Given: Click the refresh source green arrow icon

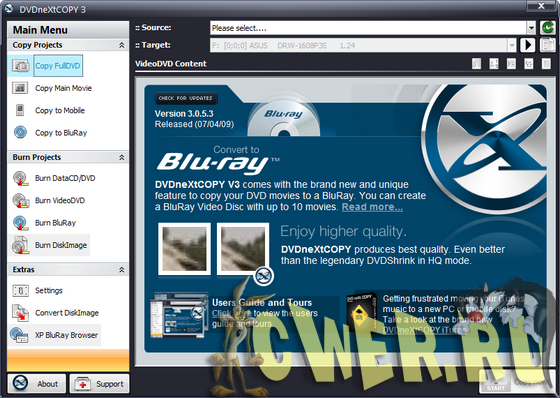Looking at the screenshot, I should click(547, 28).
